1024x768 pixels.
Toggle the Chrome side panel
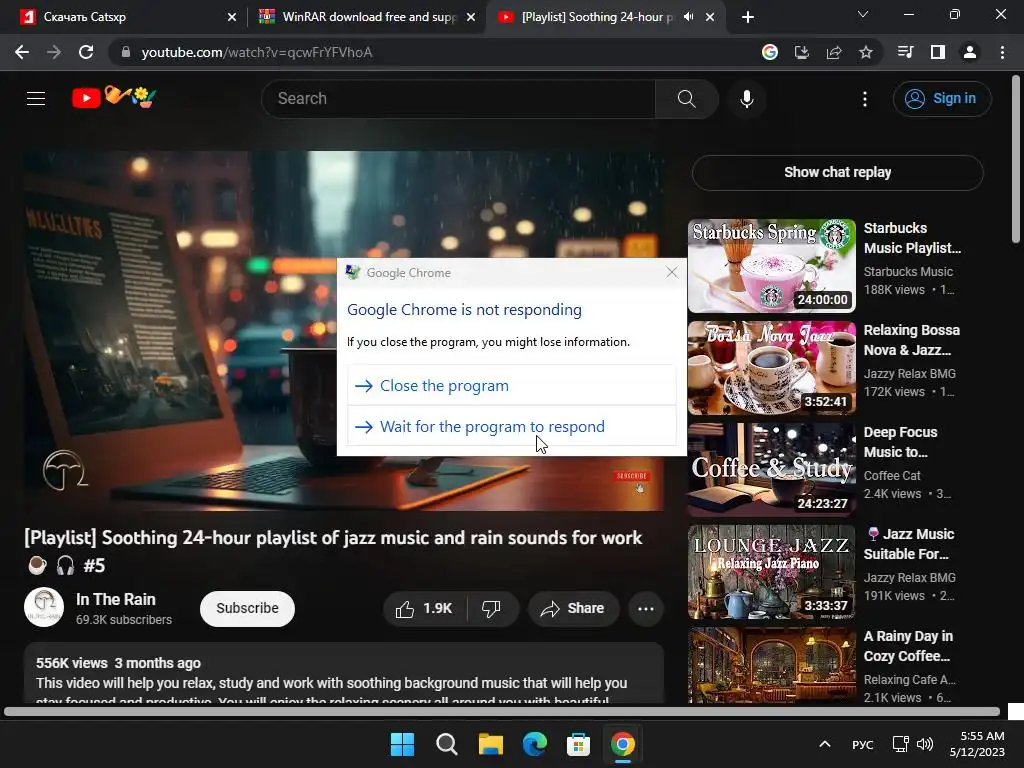point(938,52)
